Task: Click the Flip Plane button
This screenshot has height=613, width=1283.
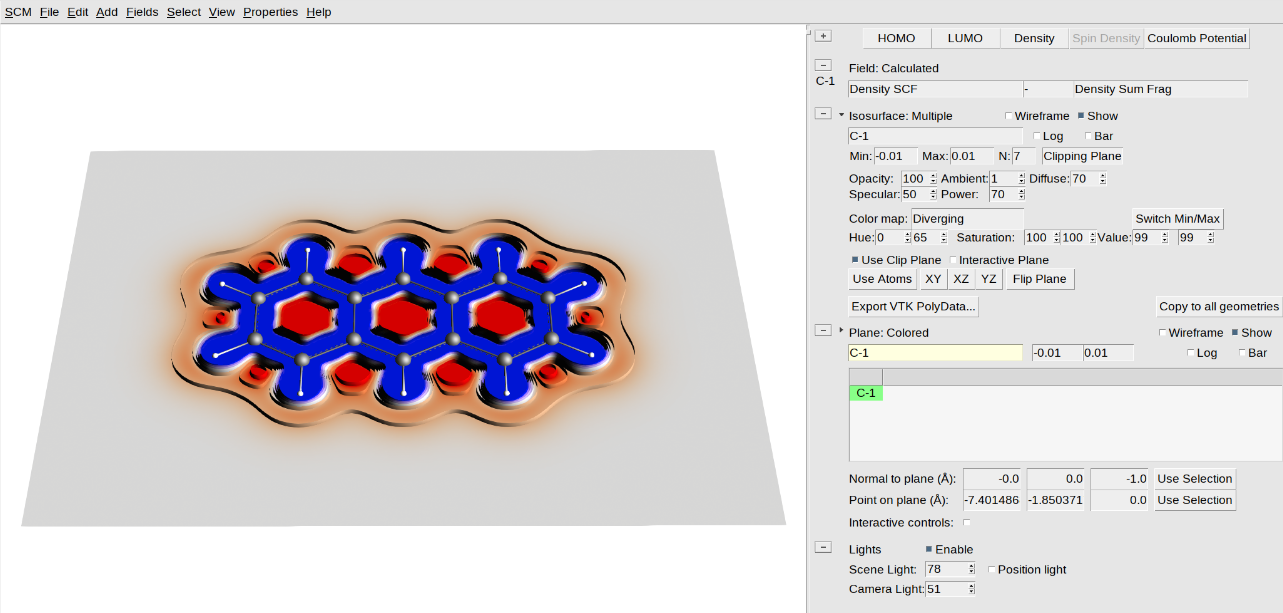Action: (1040, 278)
